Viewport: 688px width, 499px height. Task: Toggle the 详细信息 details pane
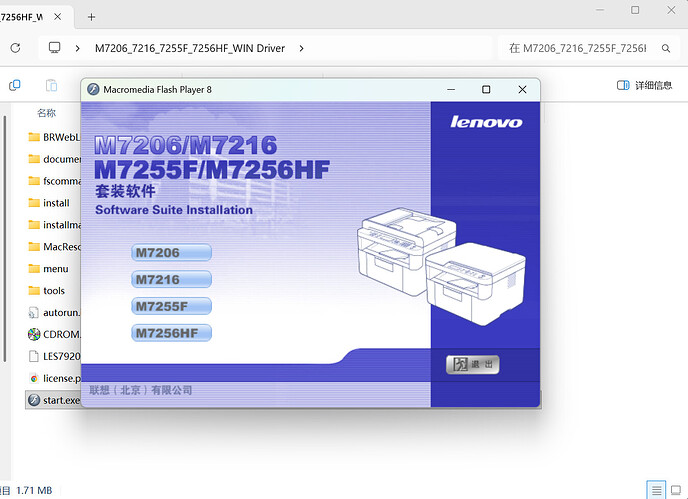645,85
